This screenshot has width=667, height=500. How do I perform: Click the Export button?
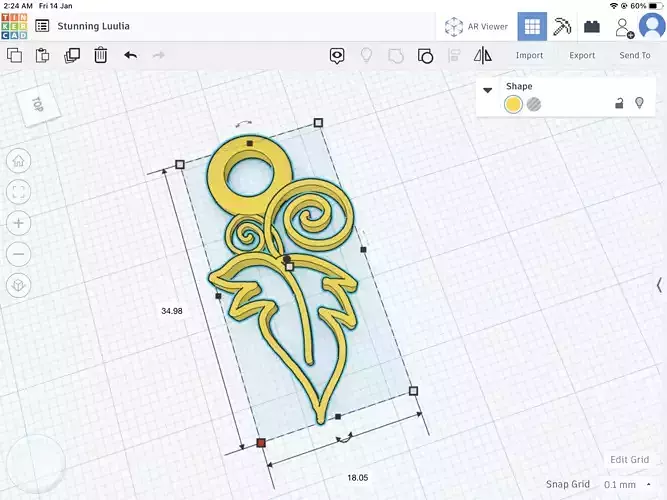click(x=582, y=55)
